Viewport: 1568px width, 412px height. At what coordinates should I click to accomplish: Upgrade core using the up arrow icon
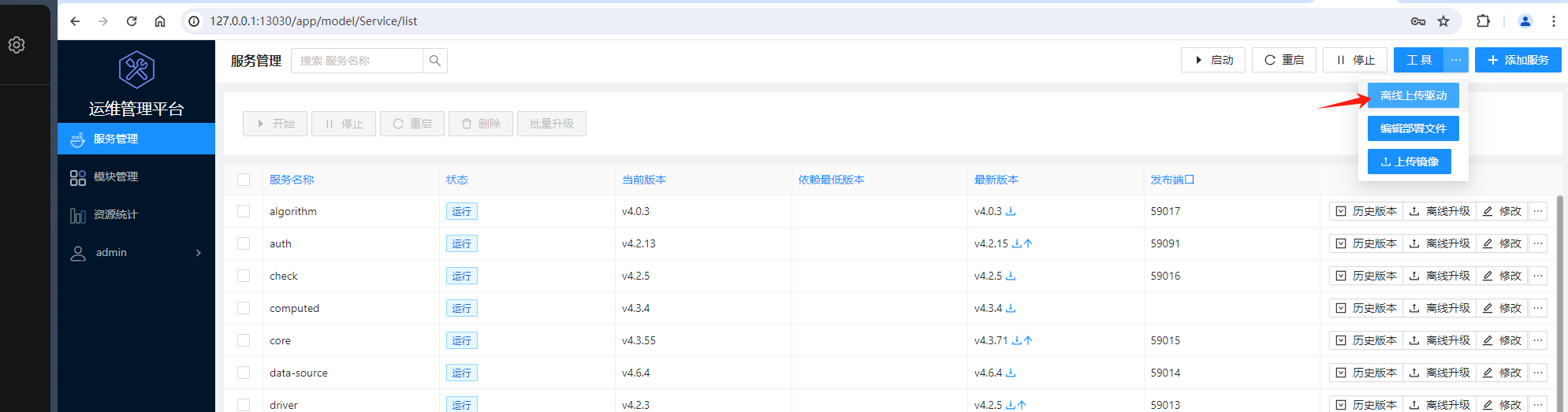[x=1028, y=340]
